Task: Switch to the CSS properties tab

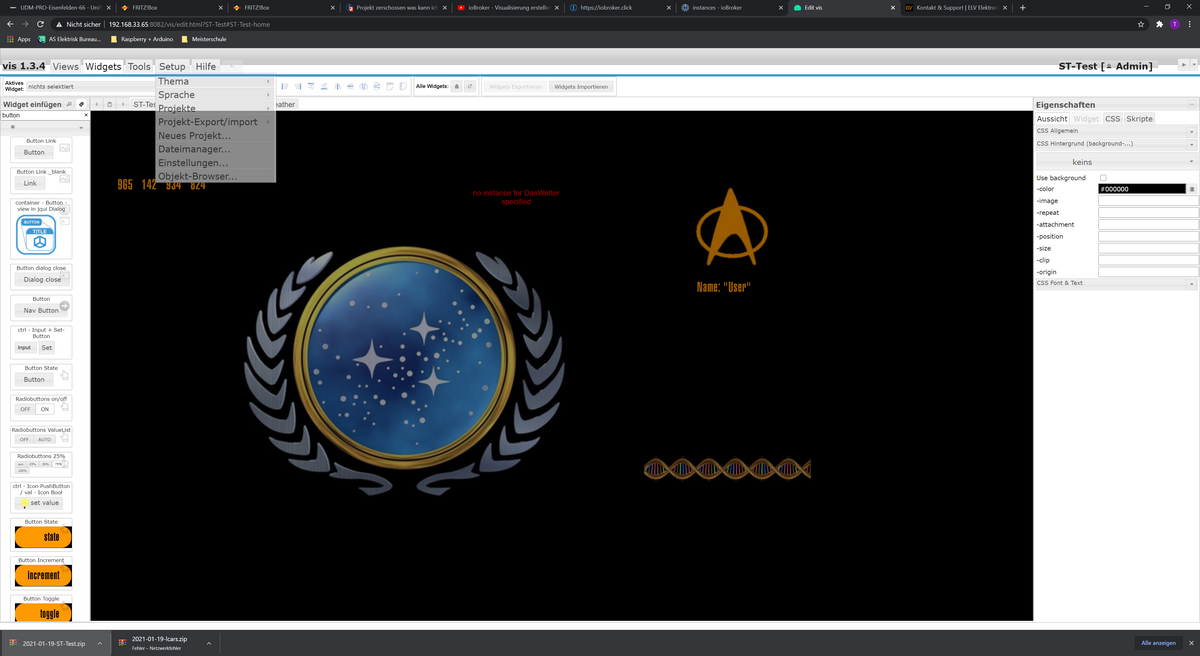Action: (1112, 118)
